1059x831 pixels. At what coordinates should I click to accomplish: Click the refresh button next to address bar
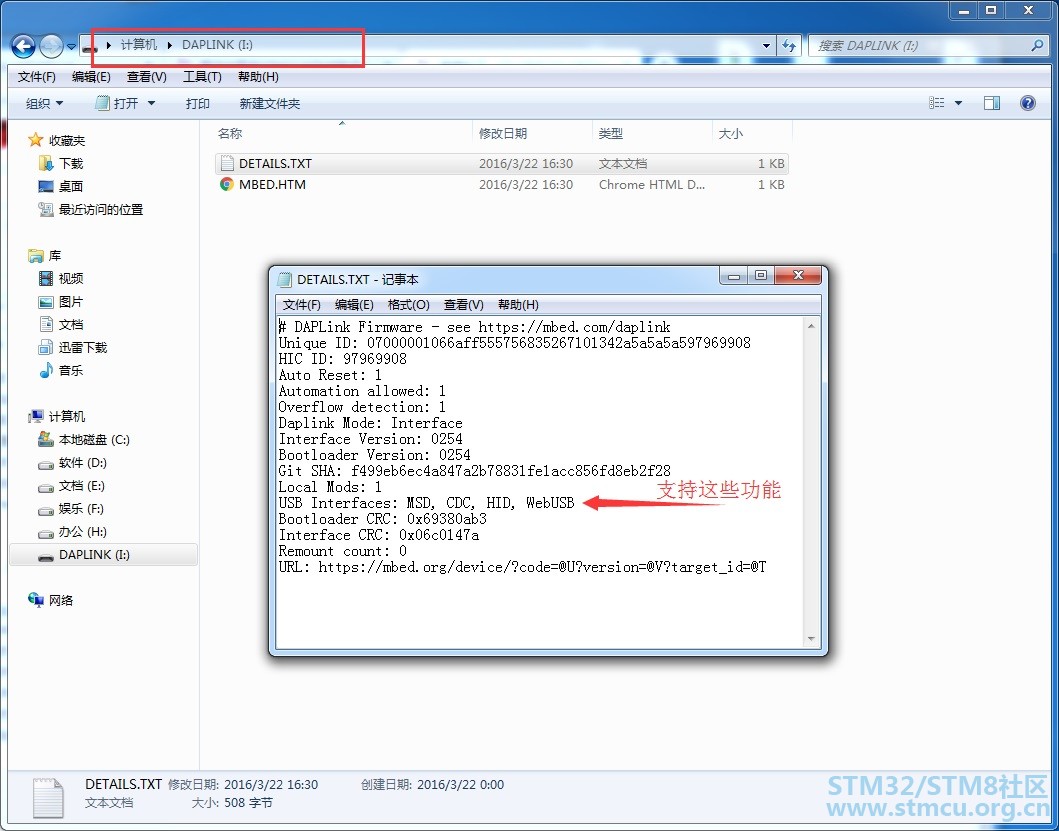point(789,46)
